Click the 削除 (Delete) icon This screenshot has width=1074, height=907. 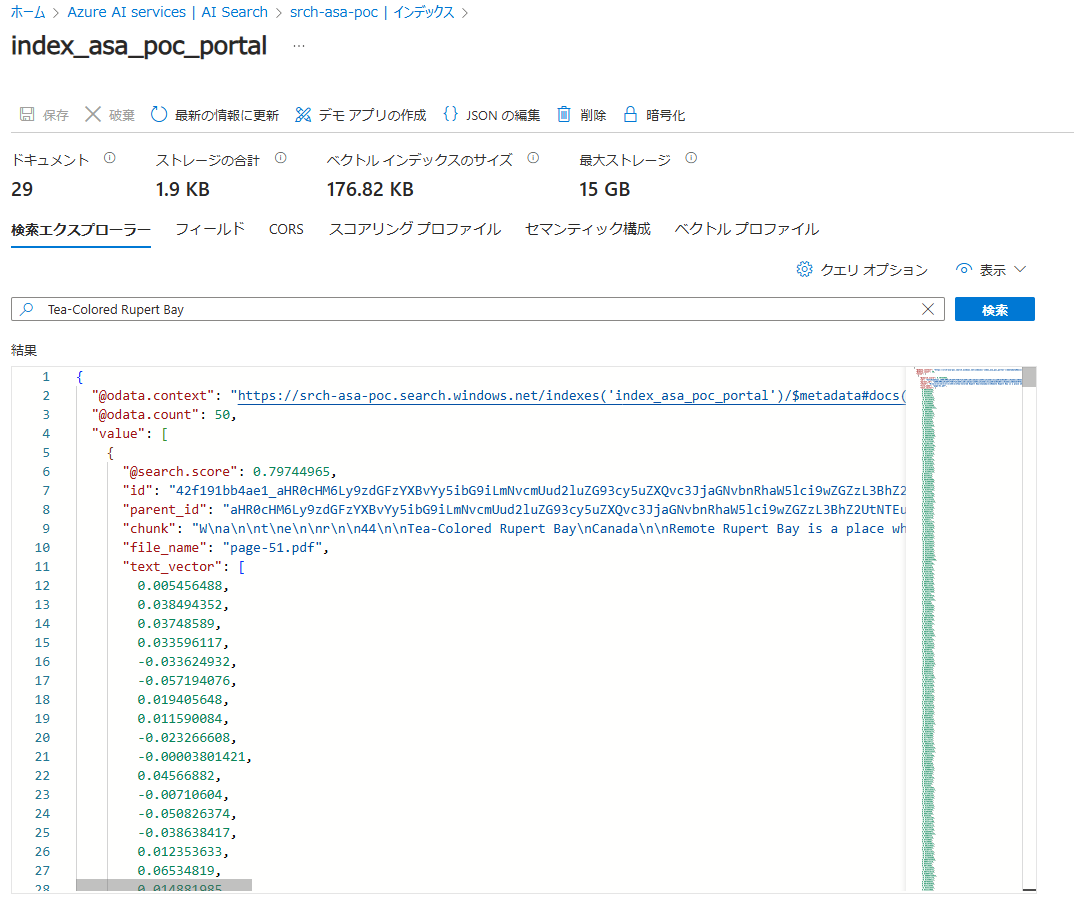(564, 114)
